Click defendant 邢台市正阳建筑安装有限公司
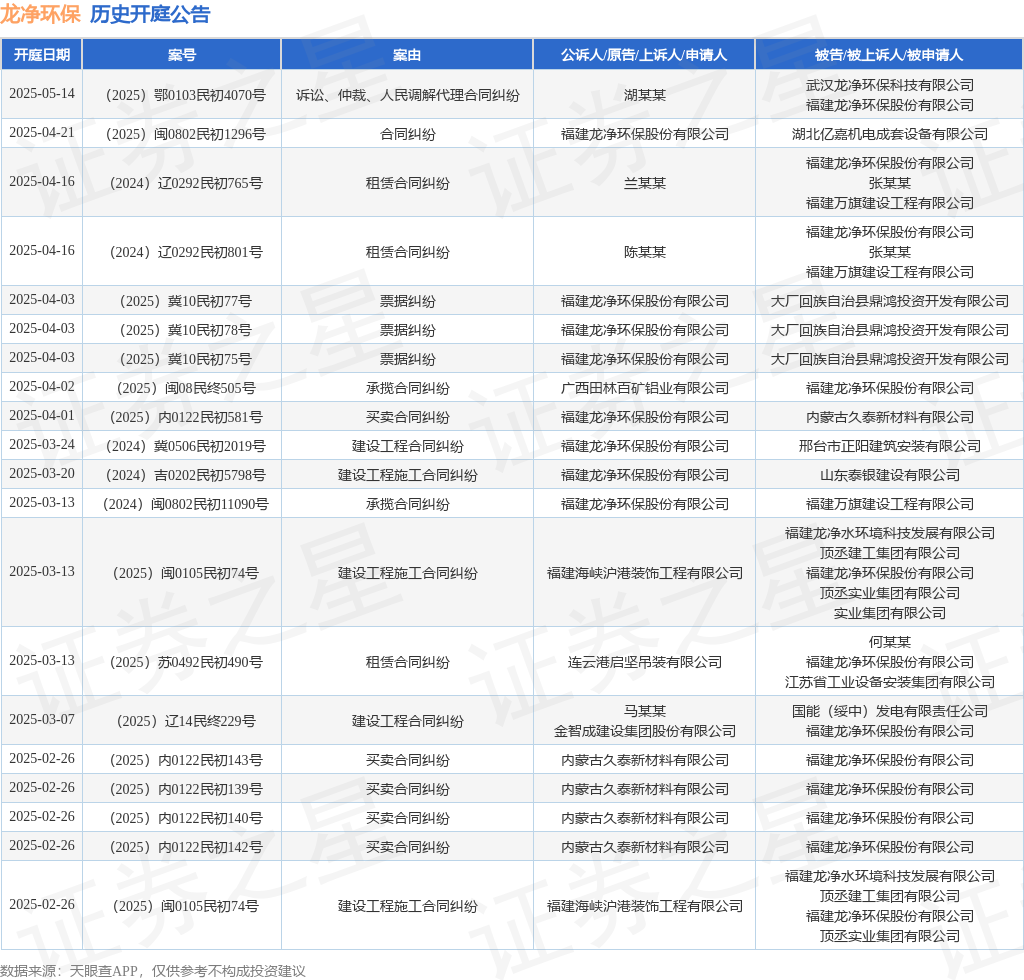 pyautogui.click(x=889, y=446)
